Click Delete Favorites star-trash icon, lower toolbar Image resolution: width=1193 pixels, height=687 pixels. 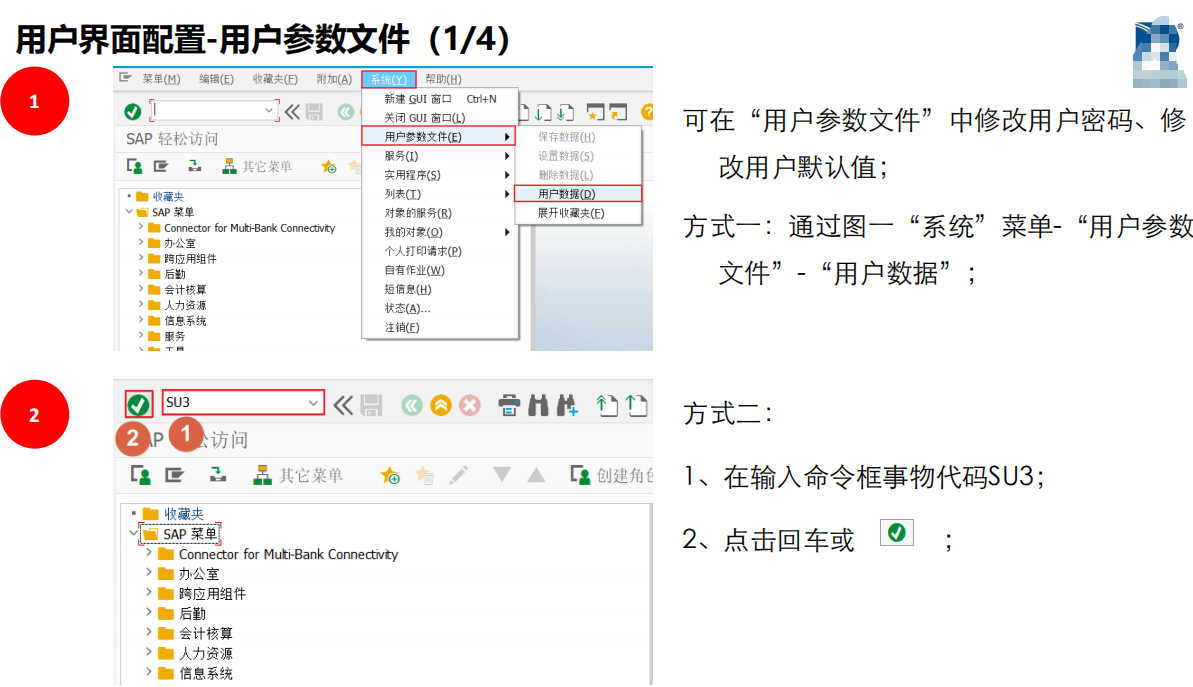[x=425, y=475]
